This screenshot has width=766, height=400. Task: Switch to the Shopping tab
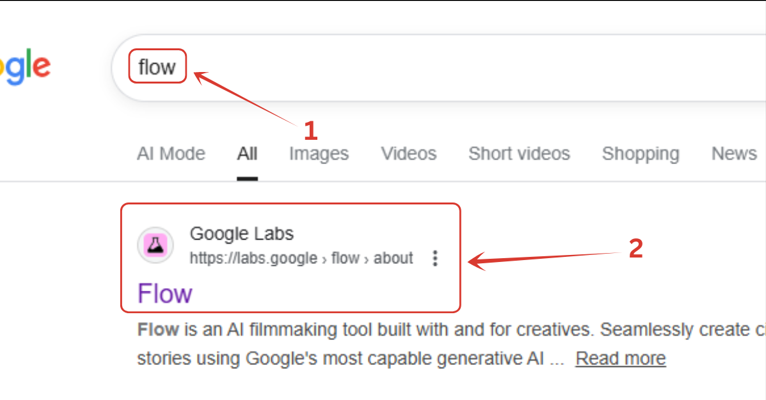pos(640,153)
